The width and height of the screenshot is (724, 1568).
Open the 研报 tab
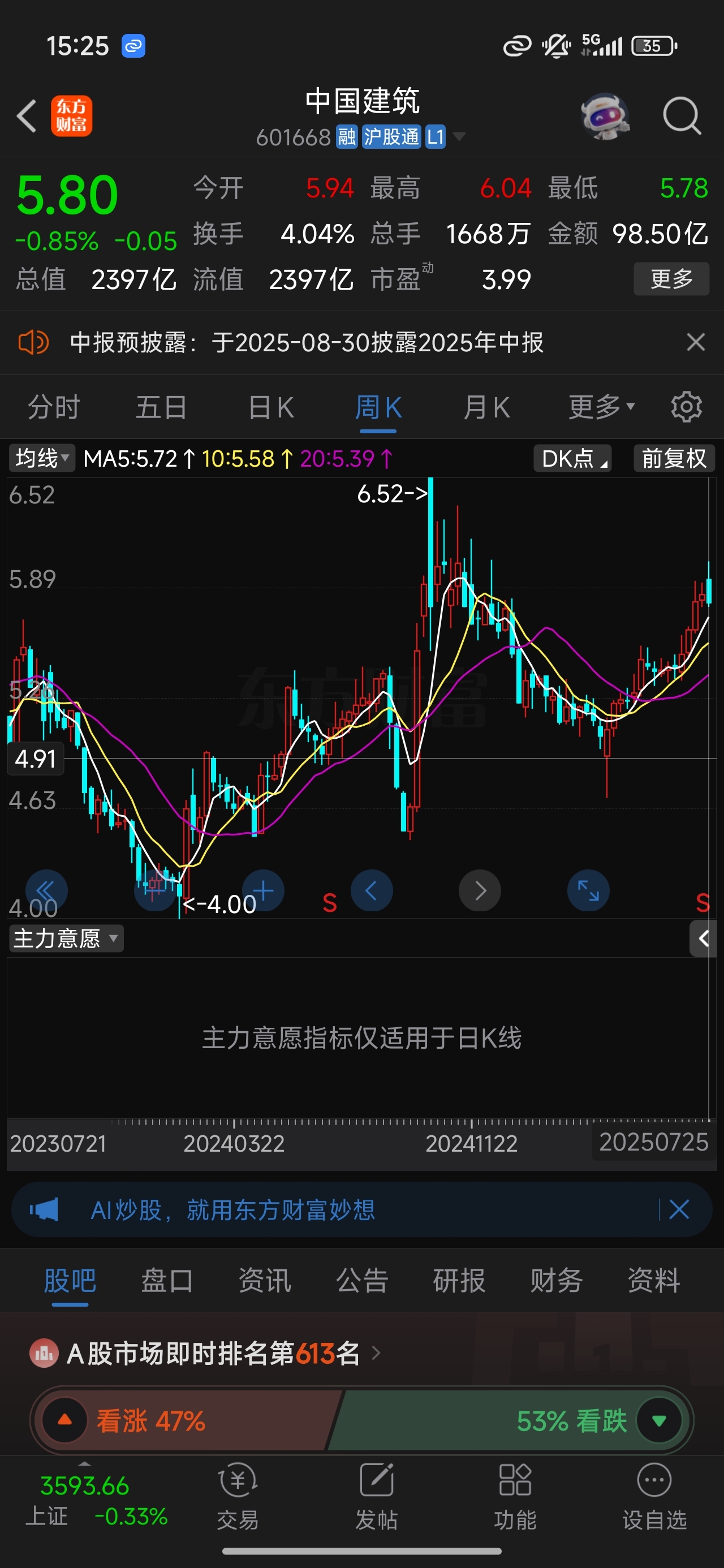pos(459,1280)
